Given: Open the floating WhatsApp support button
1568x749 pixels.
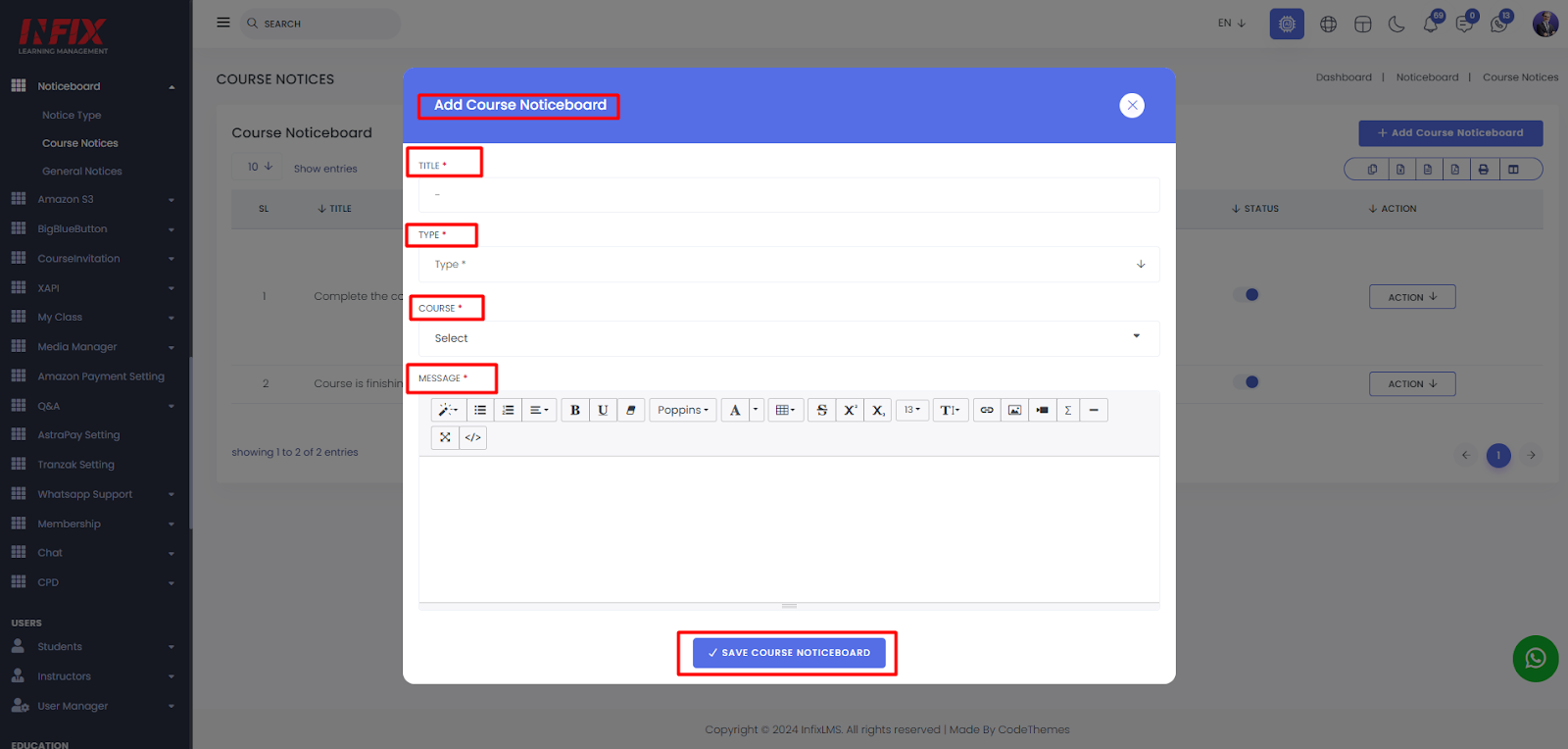Looking at the screenshot, I should (1536, 659).
